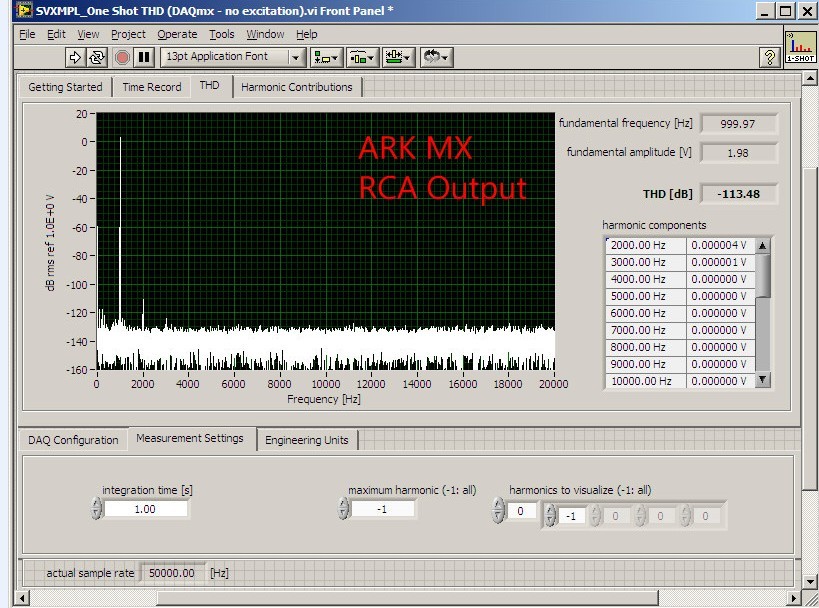Click the Frequency [Hz] axis label
Viewport: 819px width, 608px height.
324,399
